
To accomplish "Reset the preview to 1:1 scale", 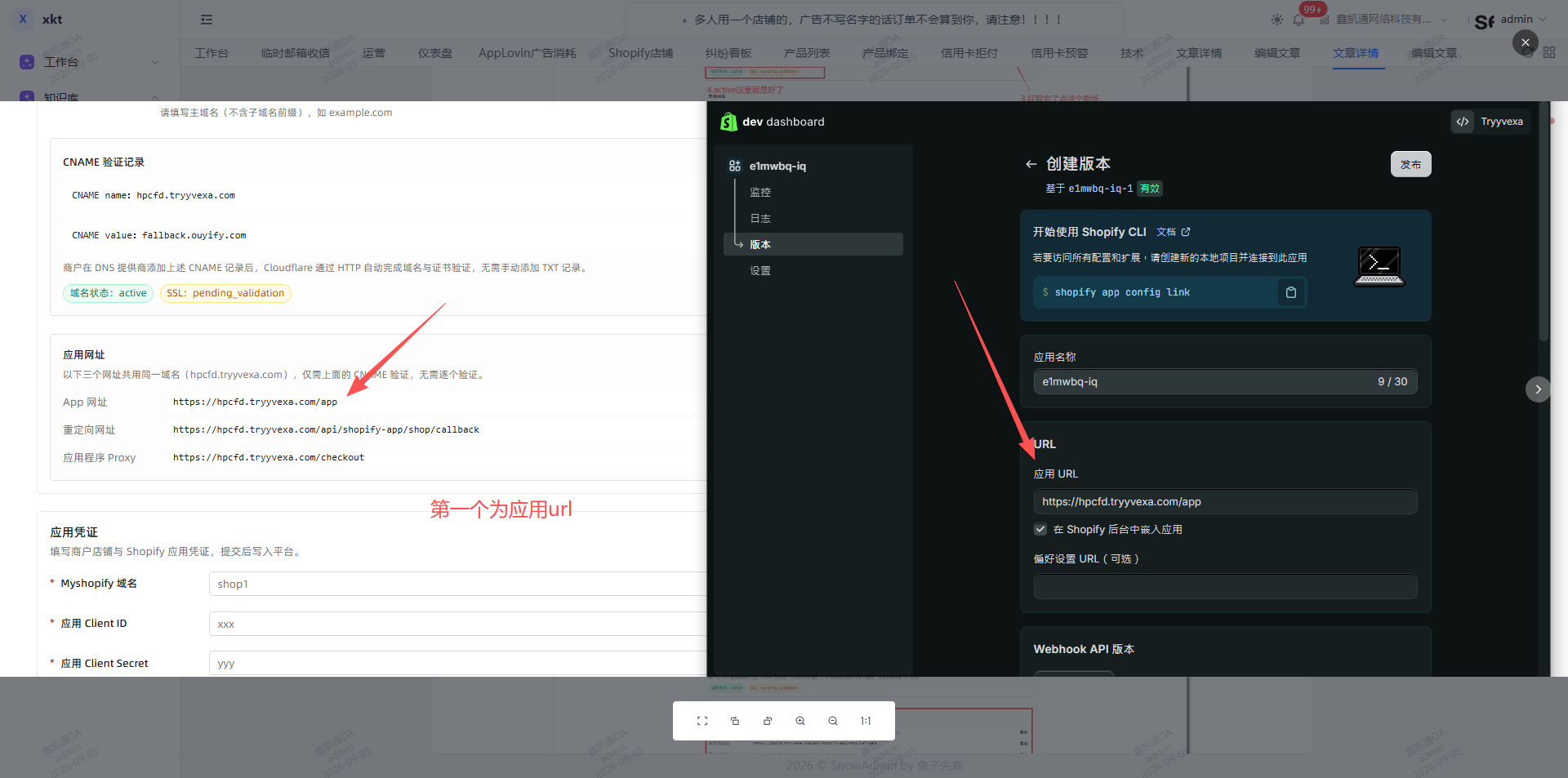I will (x=866, y=721).
